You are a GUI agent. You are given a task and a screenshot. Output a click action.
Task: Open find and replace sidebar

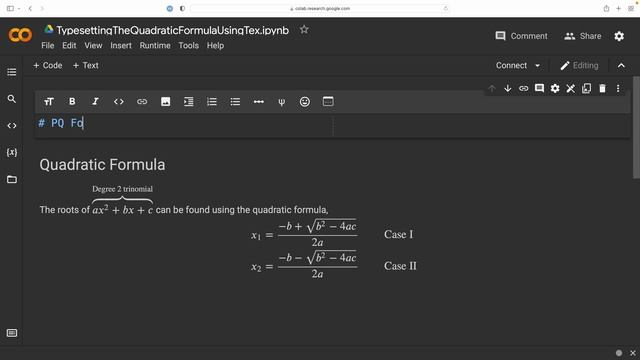(11, 99)
